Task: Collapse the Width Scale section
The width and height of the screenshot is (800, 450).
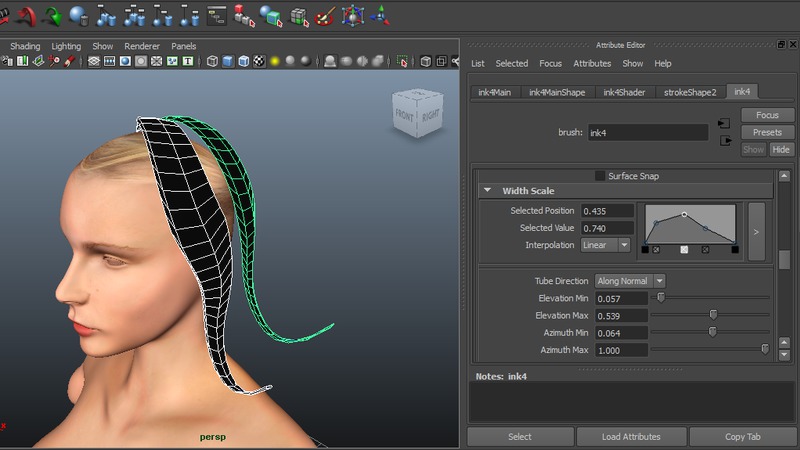Action: pos(488,191)
